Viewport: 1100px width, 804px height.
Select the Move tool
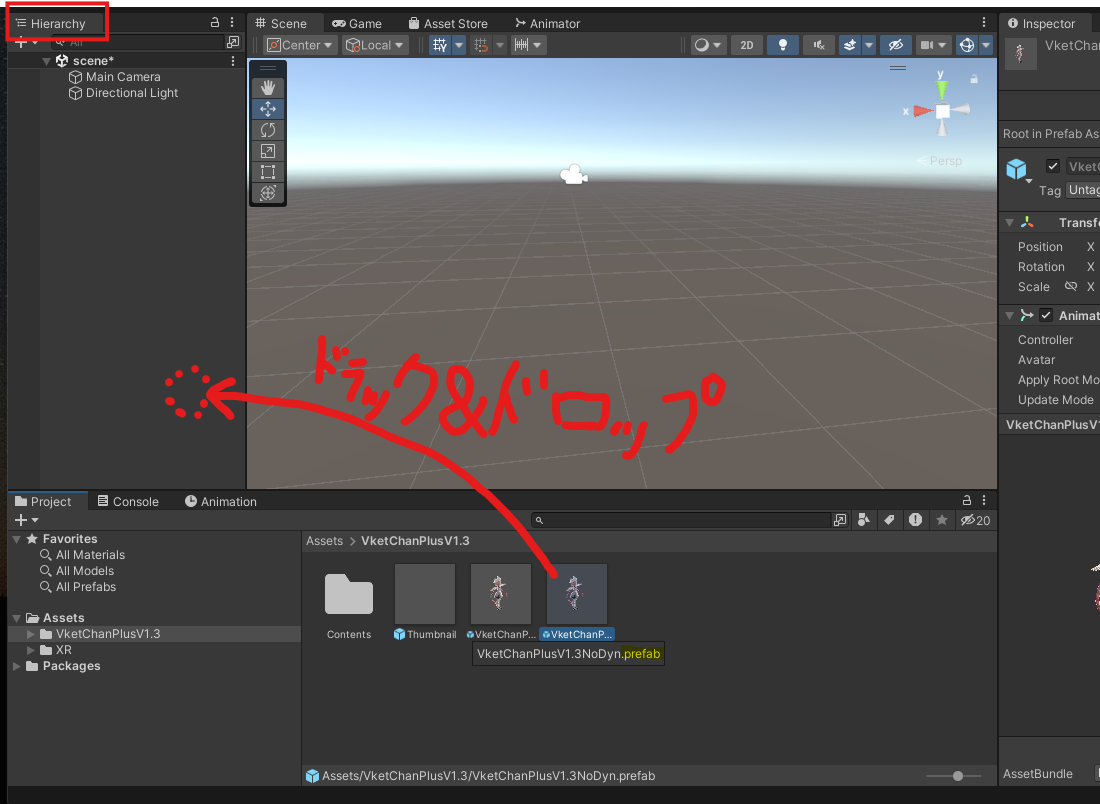(x=267, y=109)
